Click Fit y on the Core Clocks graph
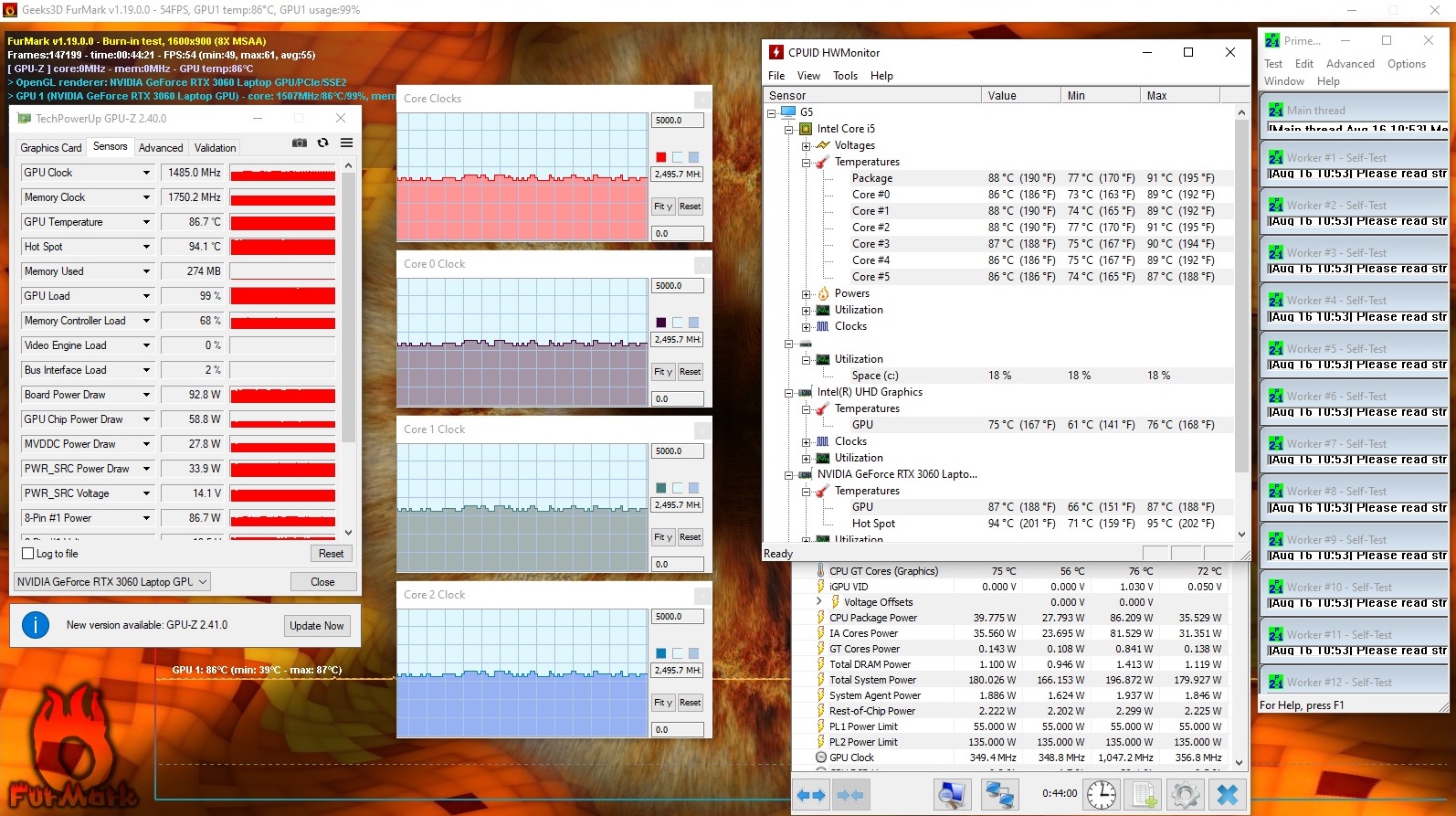 coord(663,207)
